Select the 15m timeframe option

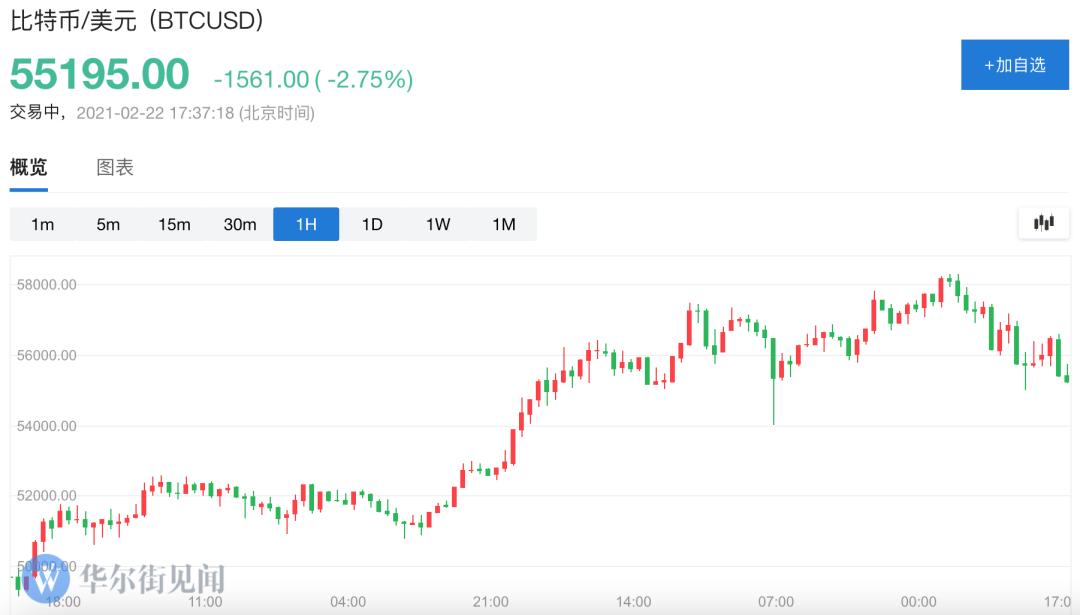coord(174,224)
